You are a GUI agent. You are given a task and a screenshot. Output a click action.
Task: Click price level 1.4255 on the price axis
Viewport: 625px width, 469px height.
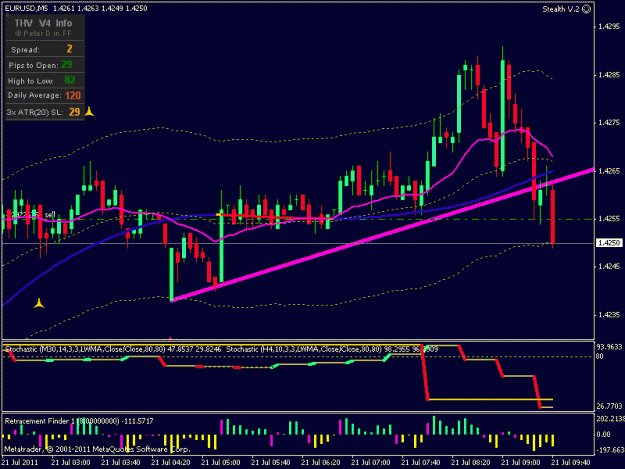pyautogui.click(x=609, y=219)
